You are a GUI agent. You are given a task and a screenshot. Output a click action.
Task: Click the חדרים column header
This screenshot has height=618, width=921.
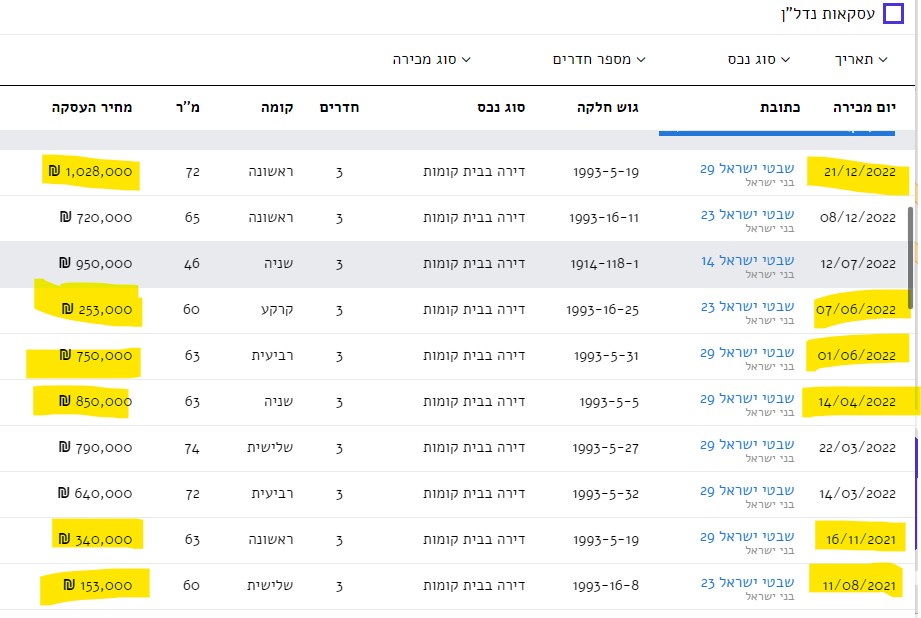(337, 108)
